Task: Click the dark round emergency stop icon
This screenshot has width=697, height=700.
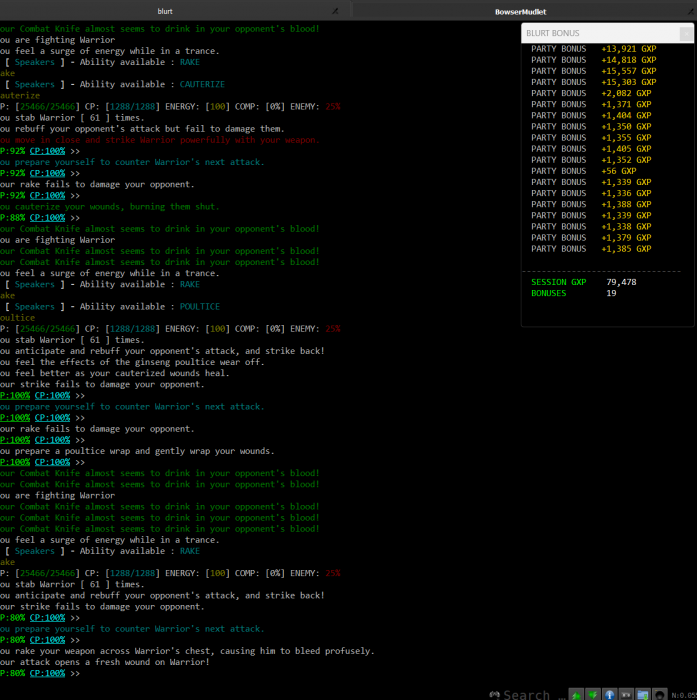Action: tap(660, 695)
